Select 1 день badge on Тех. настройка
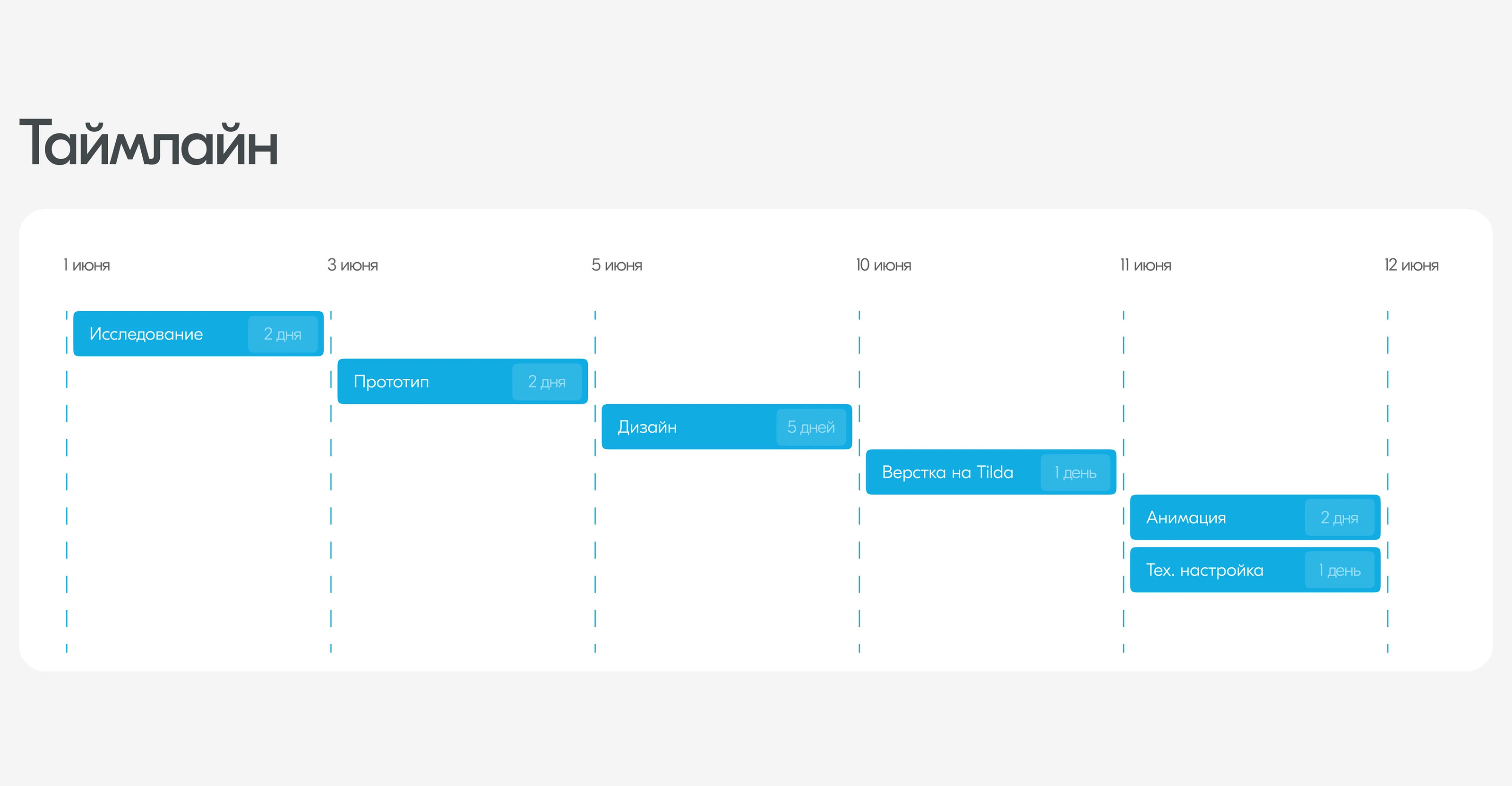This screenshot has width=1512, height=786. pyautogui.click(x=1339, y=570)
